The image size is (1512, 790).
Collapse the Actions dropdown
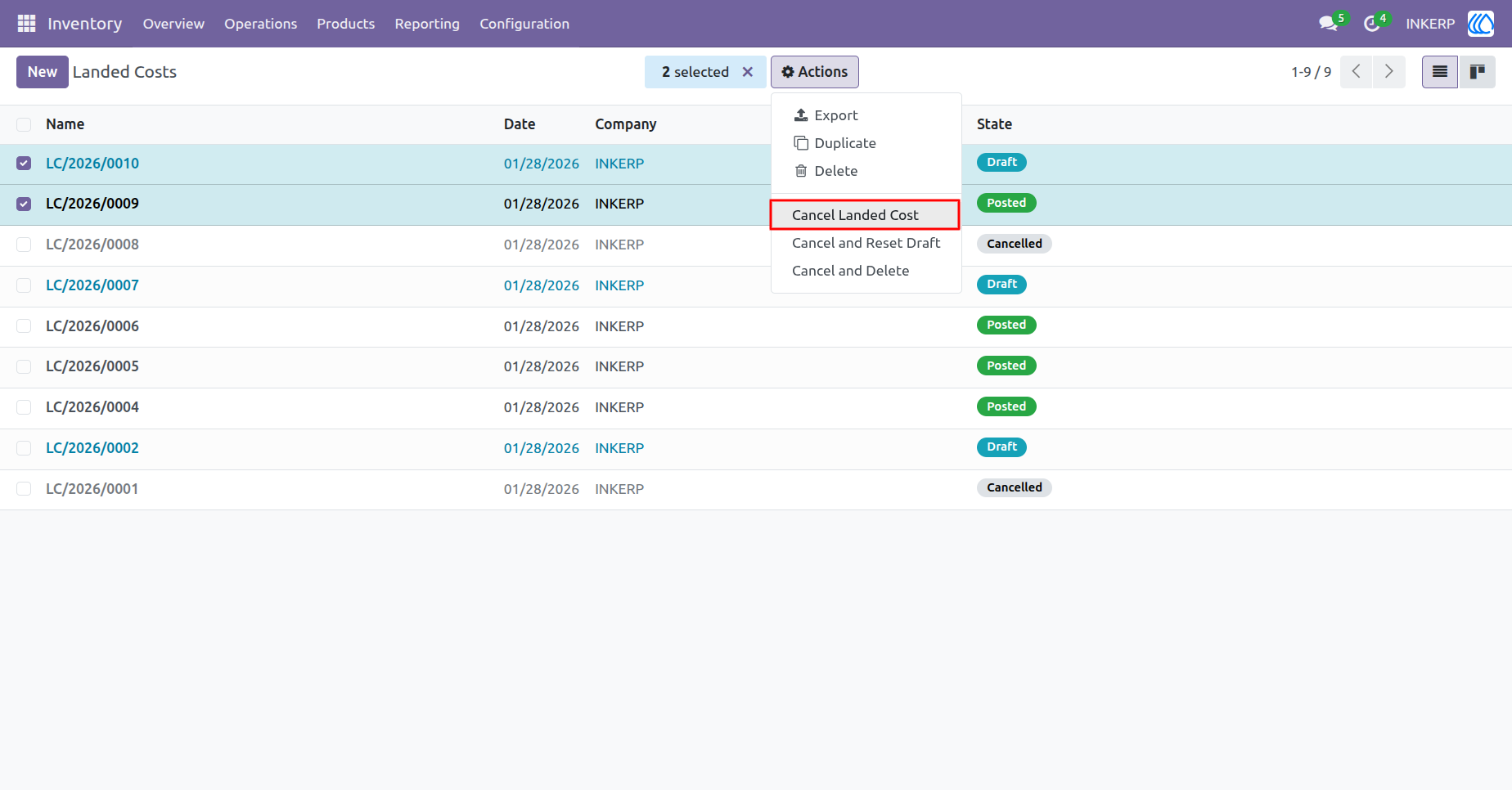click(815, 72)
